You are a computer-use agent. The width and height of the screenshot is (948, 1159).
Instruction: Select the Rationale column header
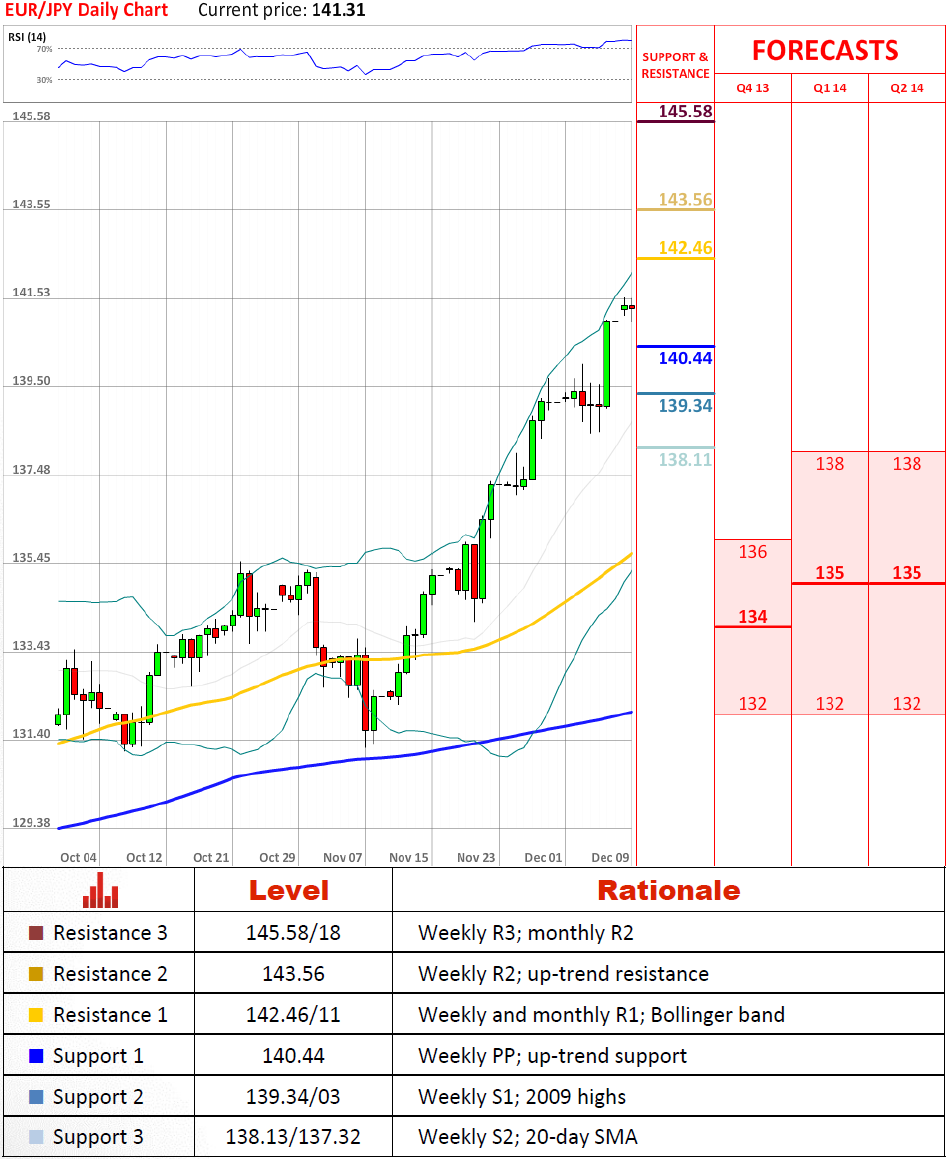(668, 890)
